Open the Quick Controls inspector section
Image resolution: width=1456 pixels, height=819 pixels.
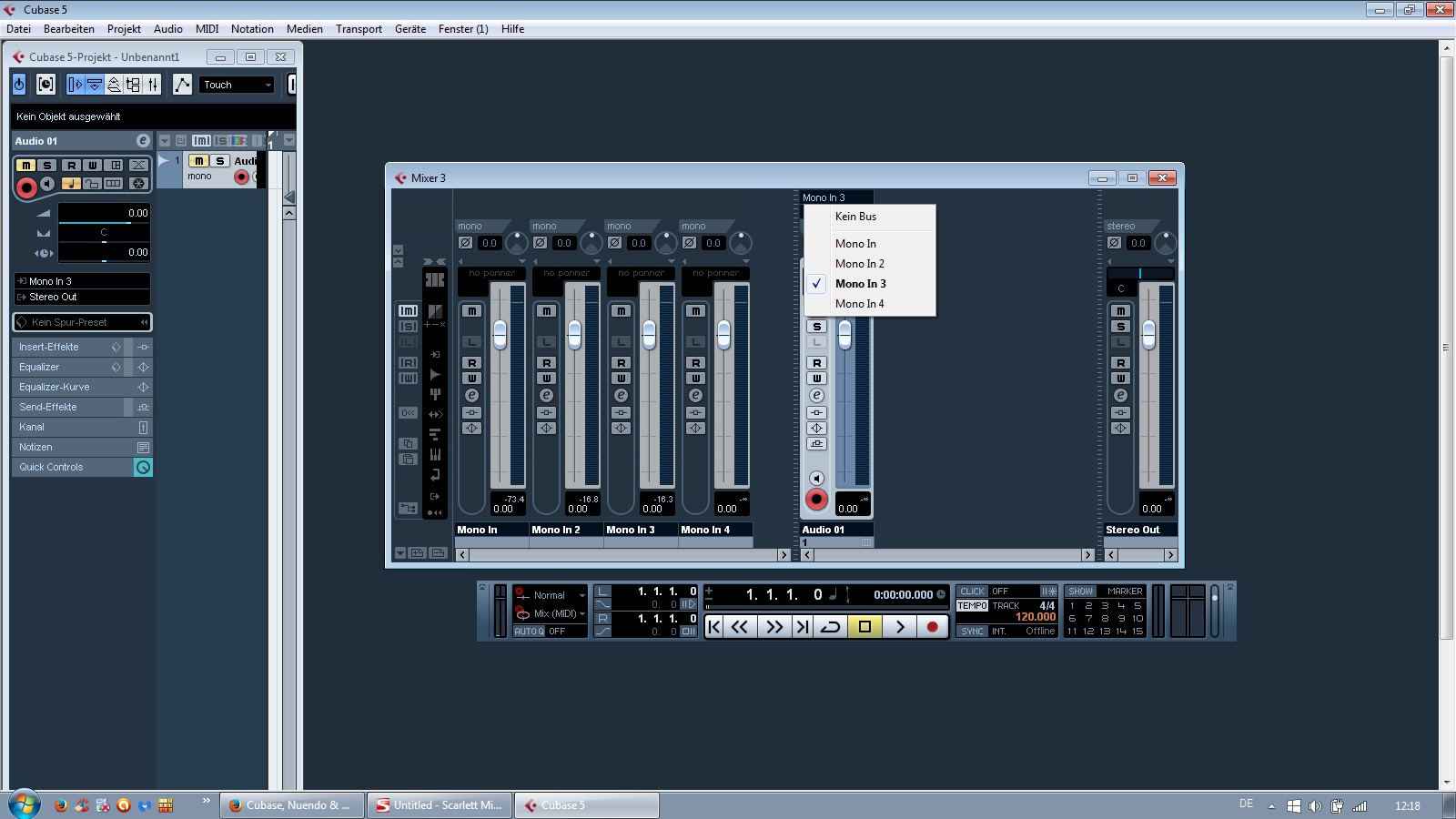(73, 467)
